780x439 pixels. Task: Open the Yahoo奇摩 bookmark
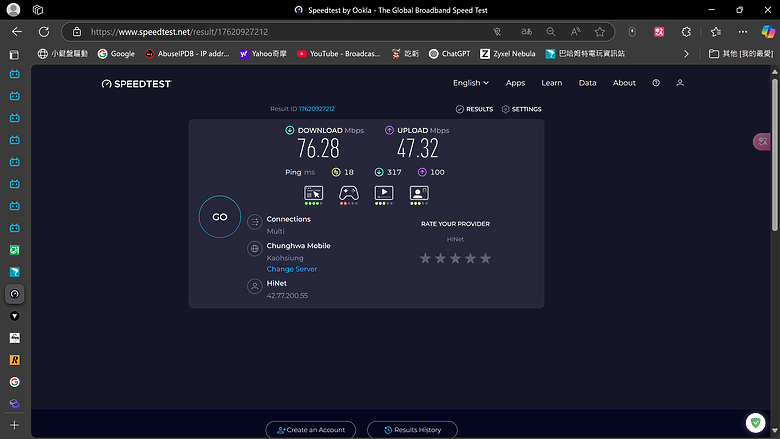pyautogui.click(x=263, y=54)
